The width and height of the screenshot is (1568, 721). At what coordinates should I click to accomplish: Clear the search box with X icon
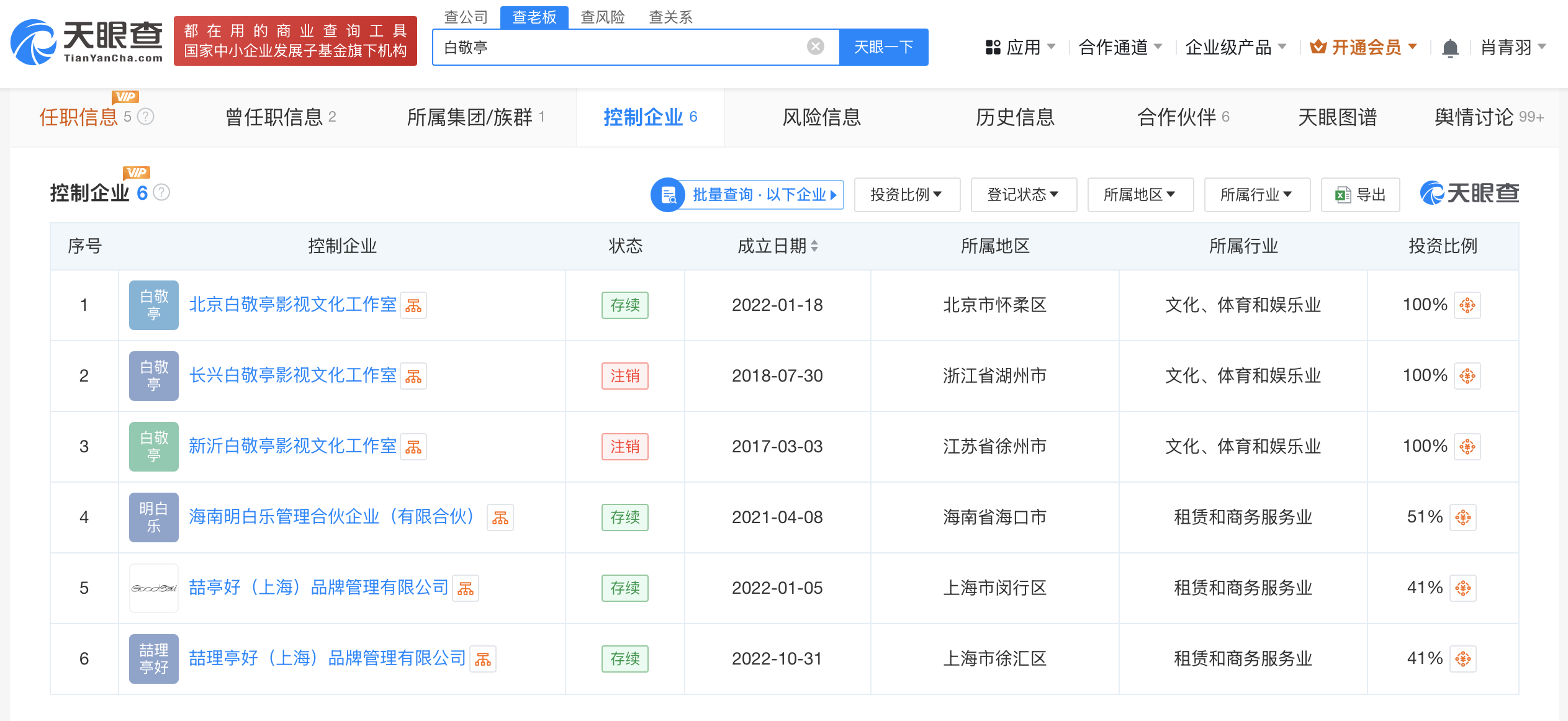point(815,47)
